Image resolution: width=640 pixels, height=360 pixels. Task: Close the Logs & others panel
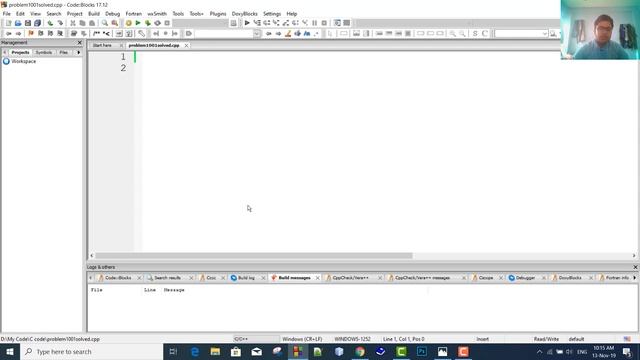635,267
